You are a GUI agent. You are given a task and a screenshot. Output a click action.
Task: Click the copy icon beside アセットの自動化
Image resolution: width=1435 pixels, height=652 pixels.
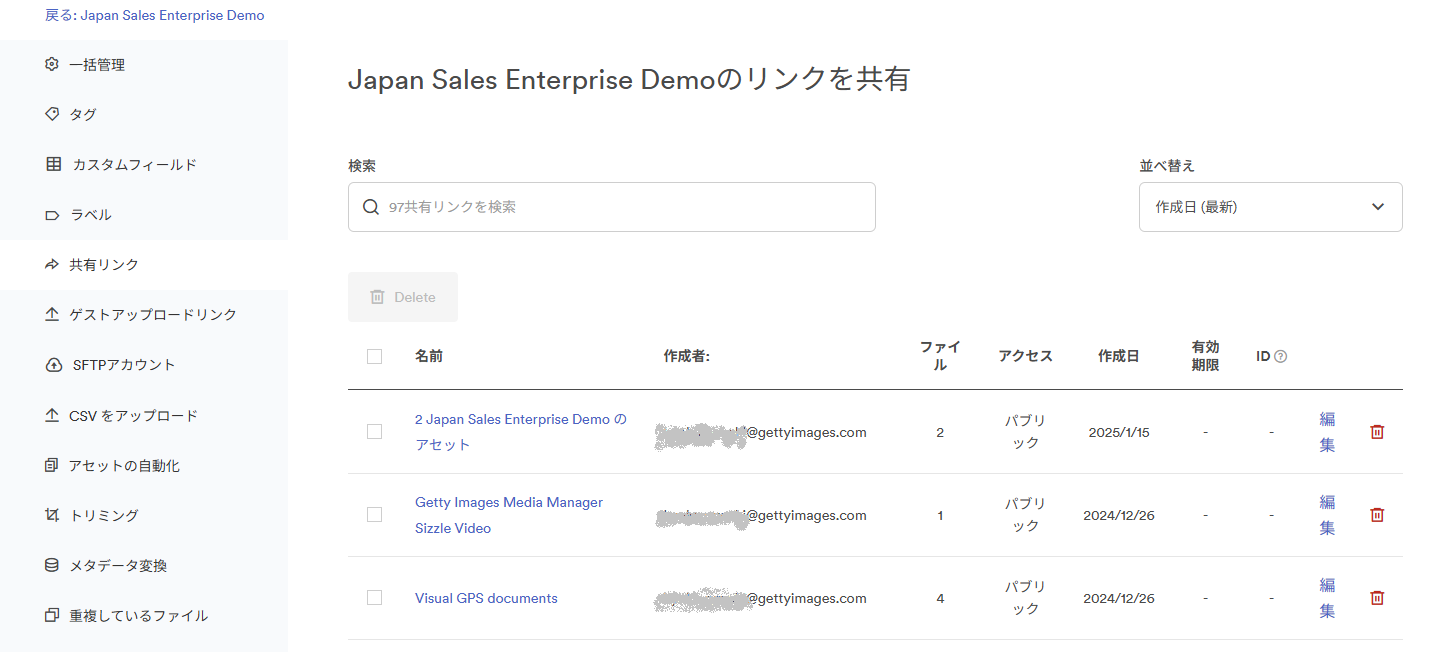click(x=52, y=465)
